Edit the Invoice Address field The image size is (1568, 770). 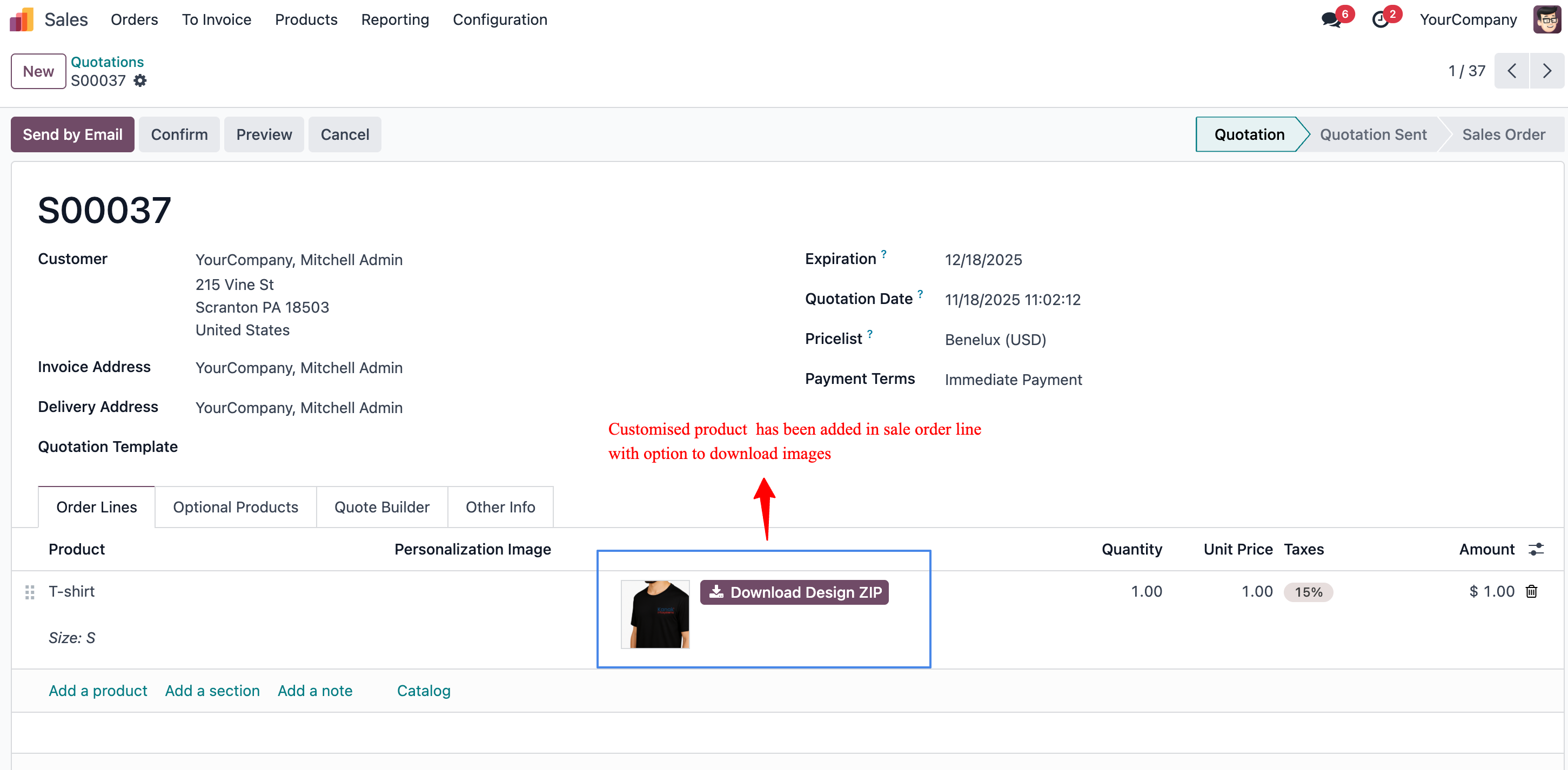pyautogui.click(x=299, y=367)
